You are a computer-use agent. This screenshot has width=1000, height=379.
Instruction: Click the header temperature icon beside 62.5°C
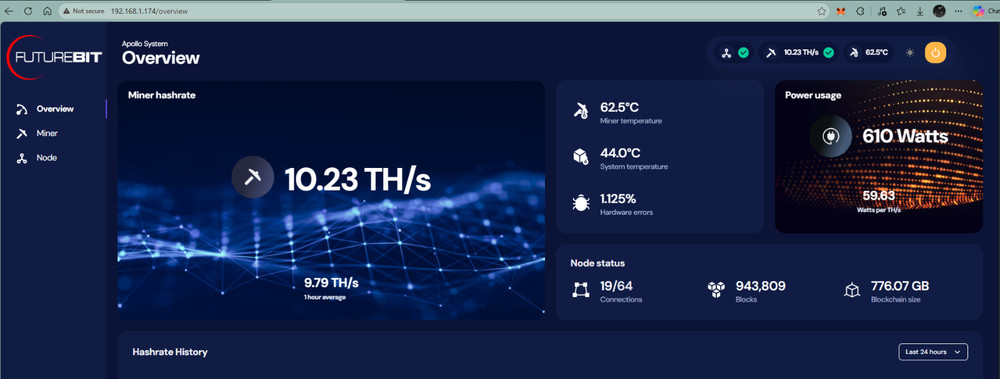(x=853, y=53)
